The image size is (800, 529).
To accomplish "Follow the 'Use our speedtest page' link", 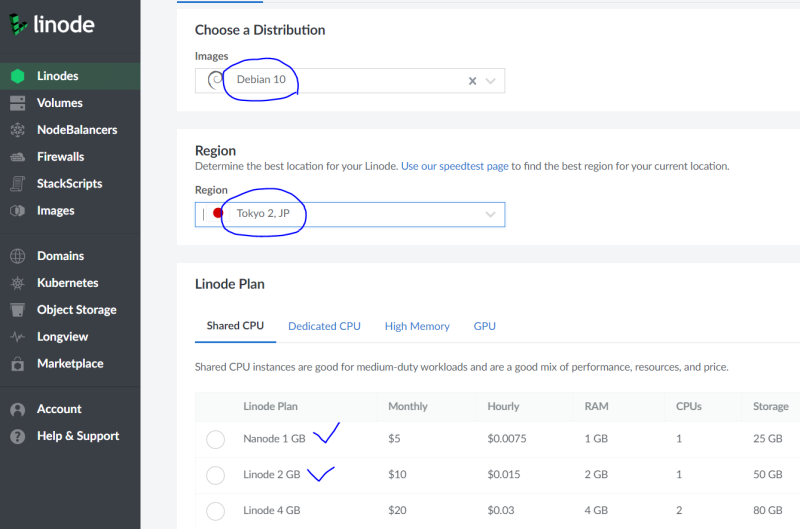I will 454,166.
